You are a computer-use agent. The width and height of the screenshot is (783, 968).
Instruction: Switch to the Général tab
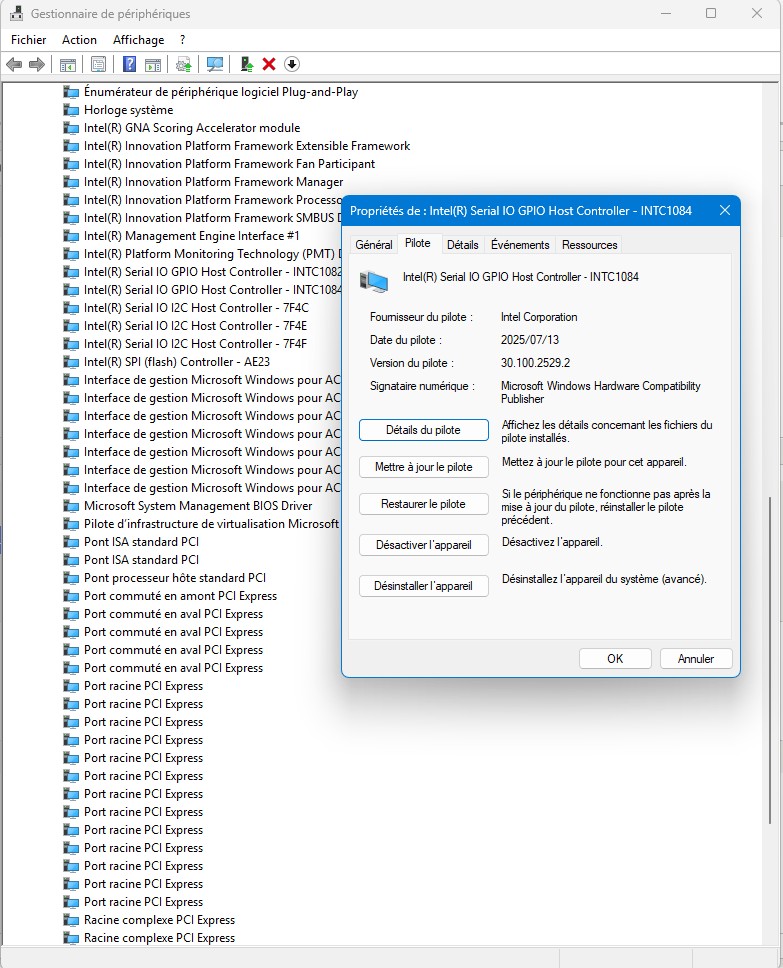374,245
